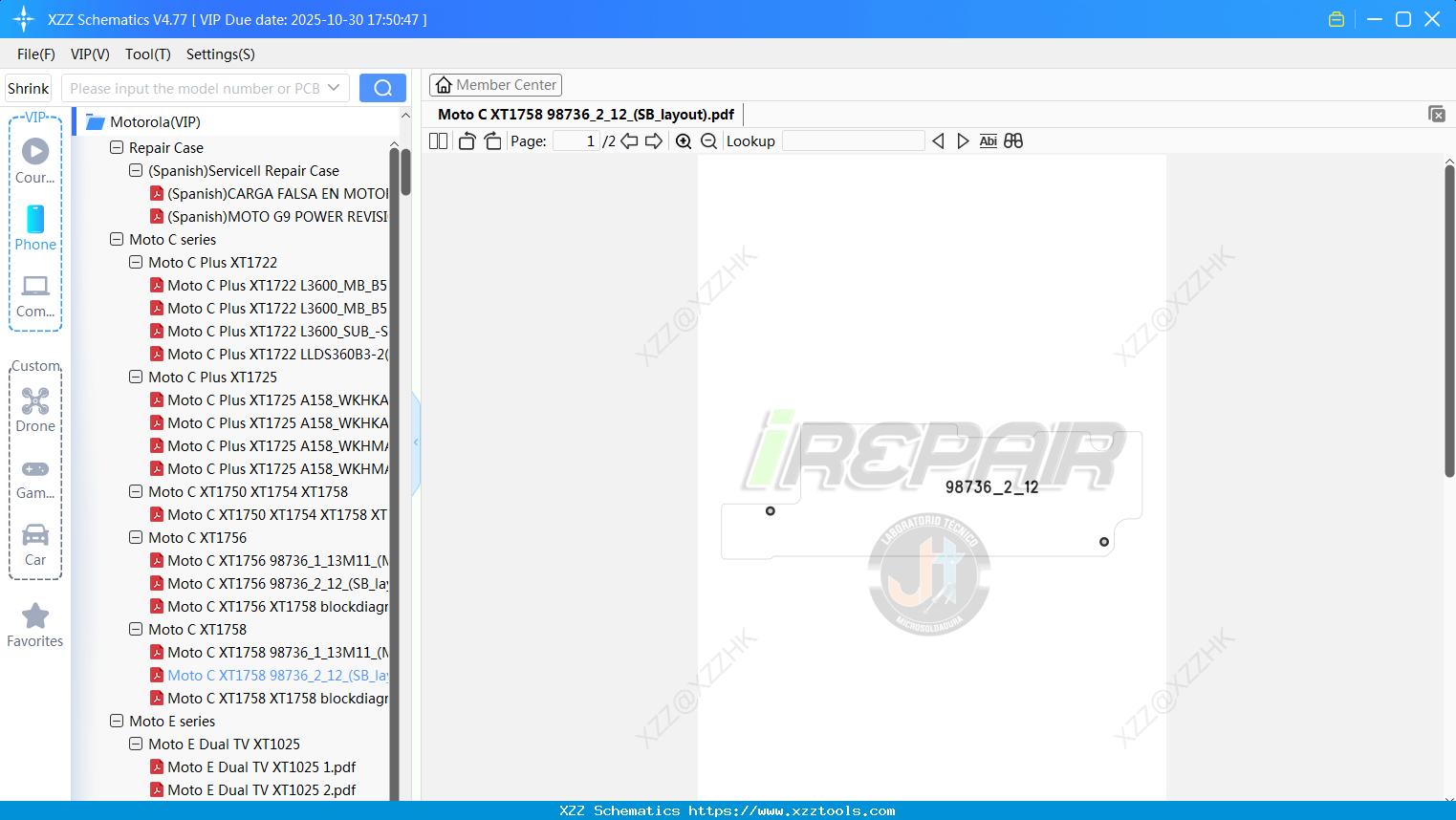Rotate the page clockwise
Viewport: 1456px width, 820px height.
(492, 140)
